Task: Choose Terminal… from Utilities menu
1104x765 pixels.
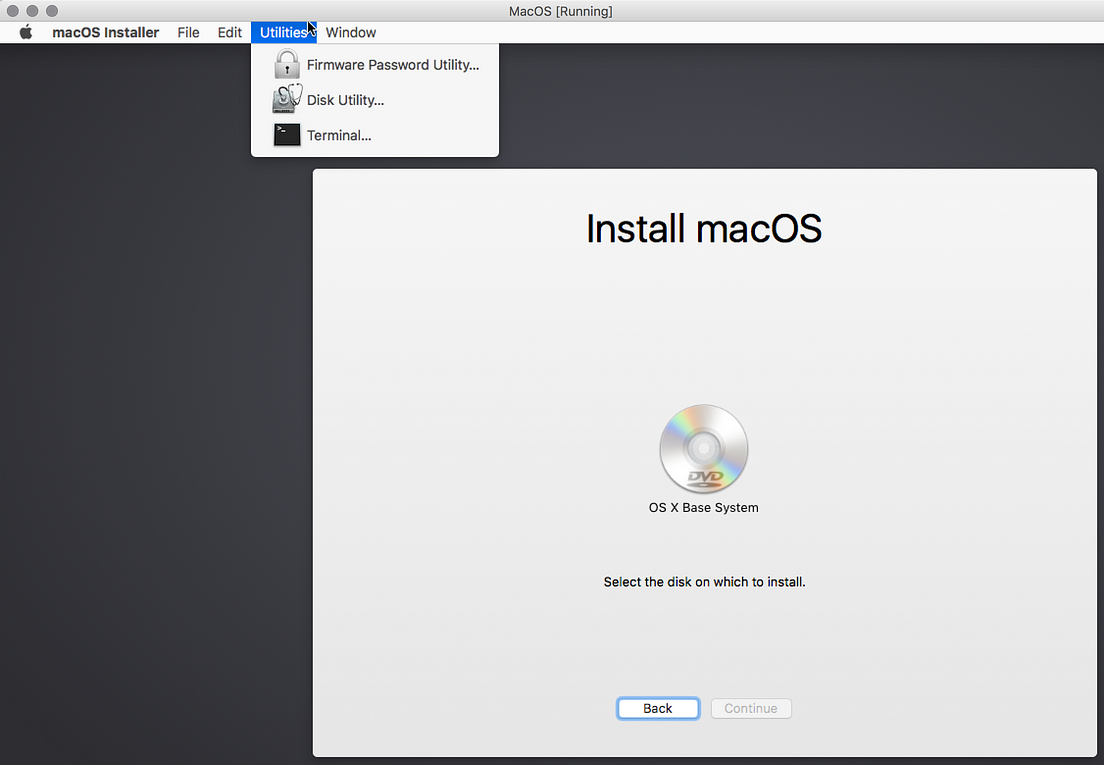Action: tap(375, 135)
